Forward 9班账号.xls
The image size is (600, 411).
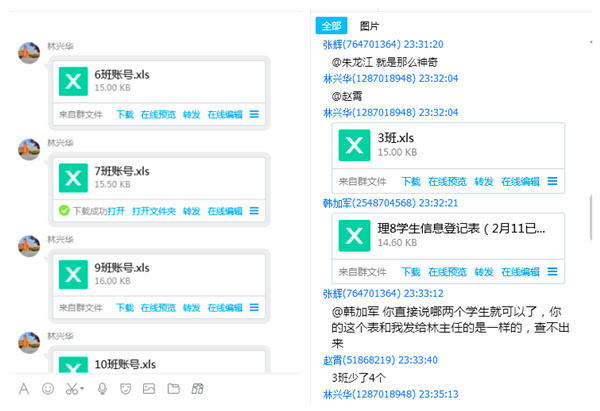(191, 308)
